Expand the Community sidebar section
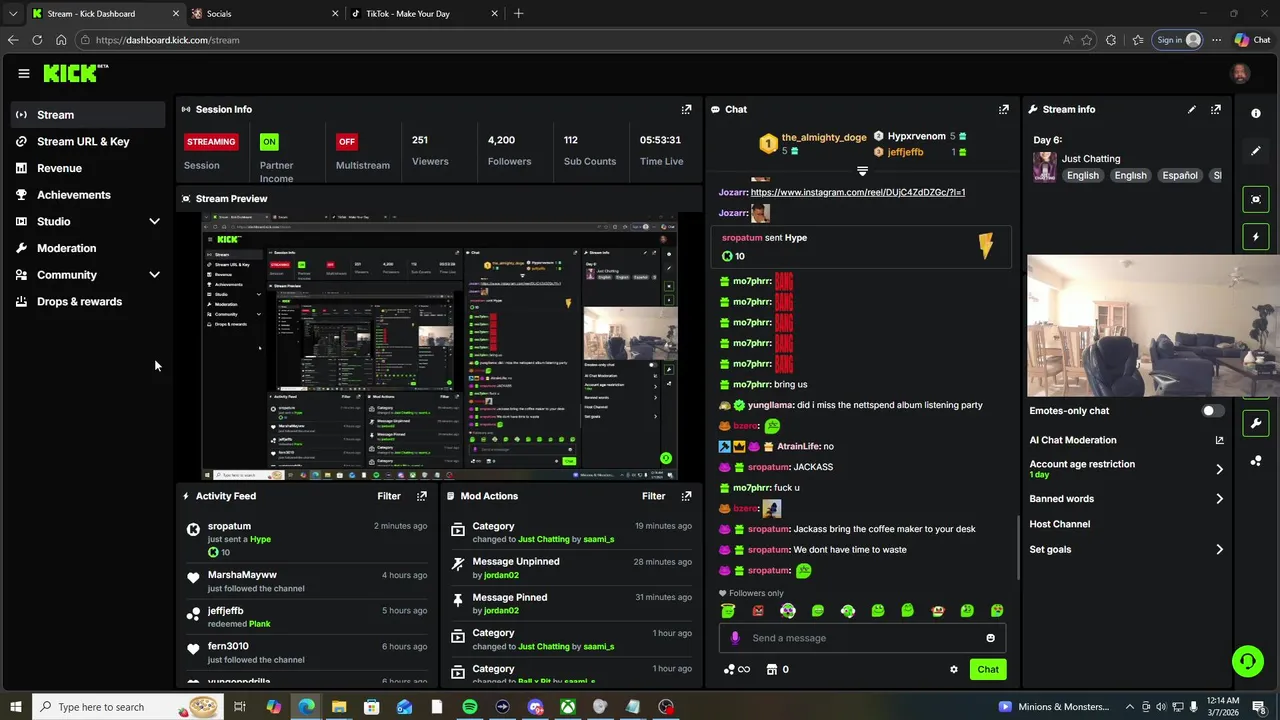The image size is (1280, 720). pyautogui.click(x=154, y=275)
